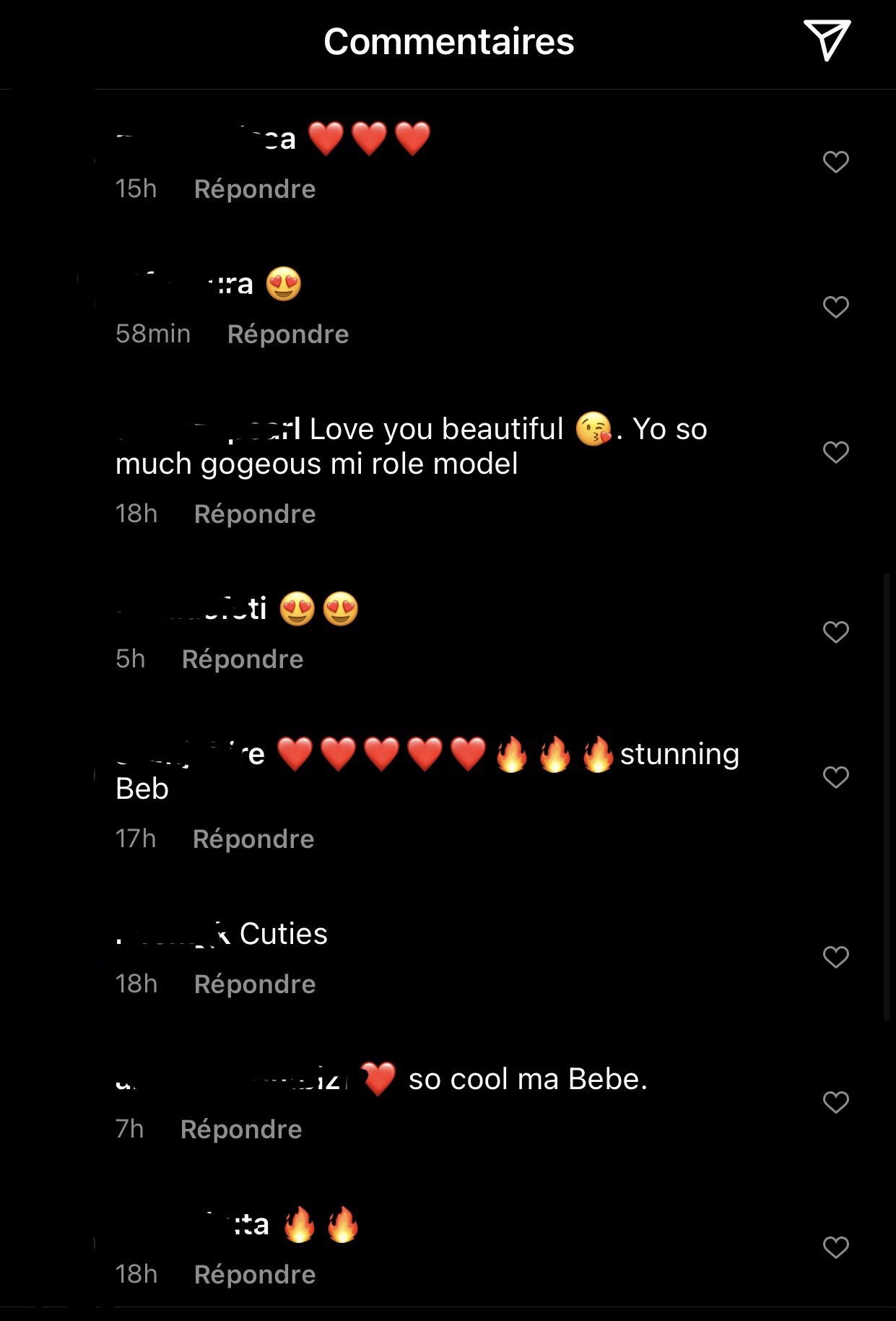Reply to the 'Cuties' comment
This screenshot has width=896, height=1321.
tap(255, 984)
